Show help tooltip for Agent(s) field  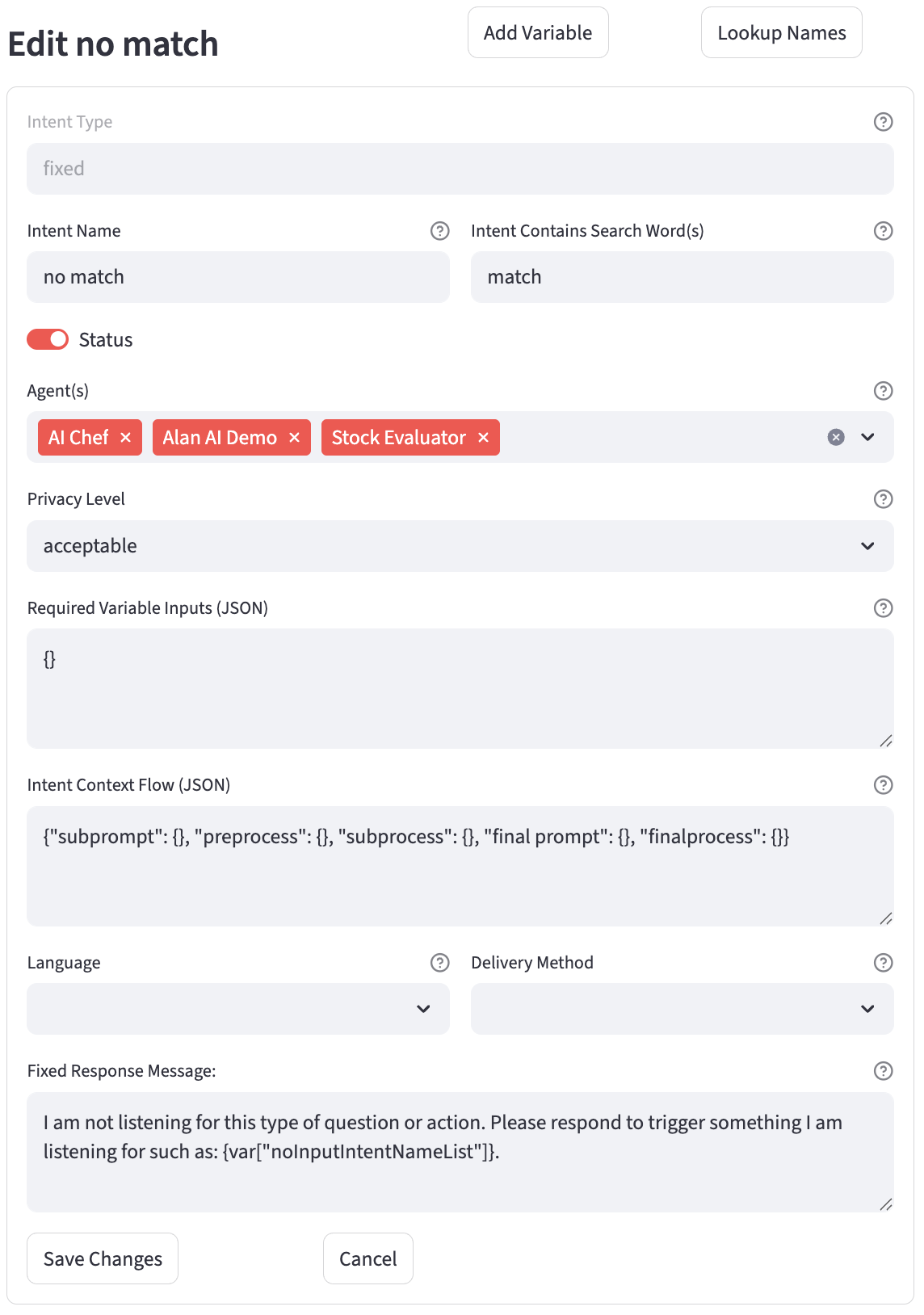point(883,391)
